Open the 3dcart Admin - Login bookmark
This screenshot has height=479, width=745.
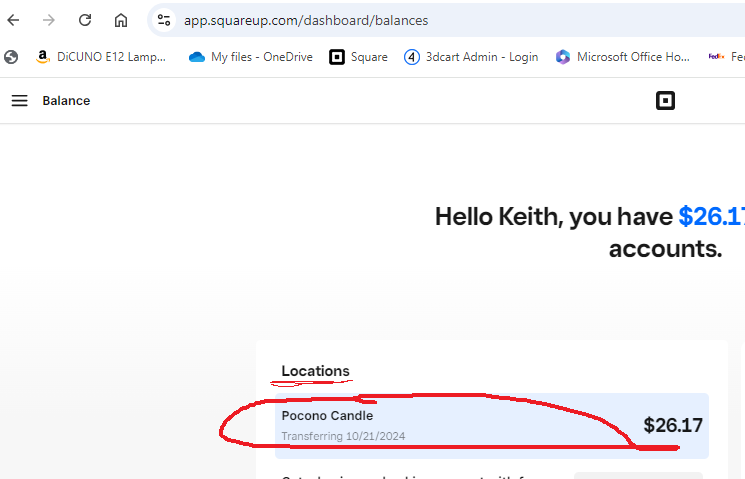pos(471,57)
